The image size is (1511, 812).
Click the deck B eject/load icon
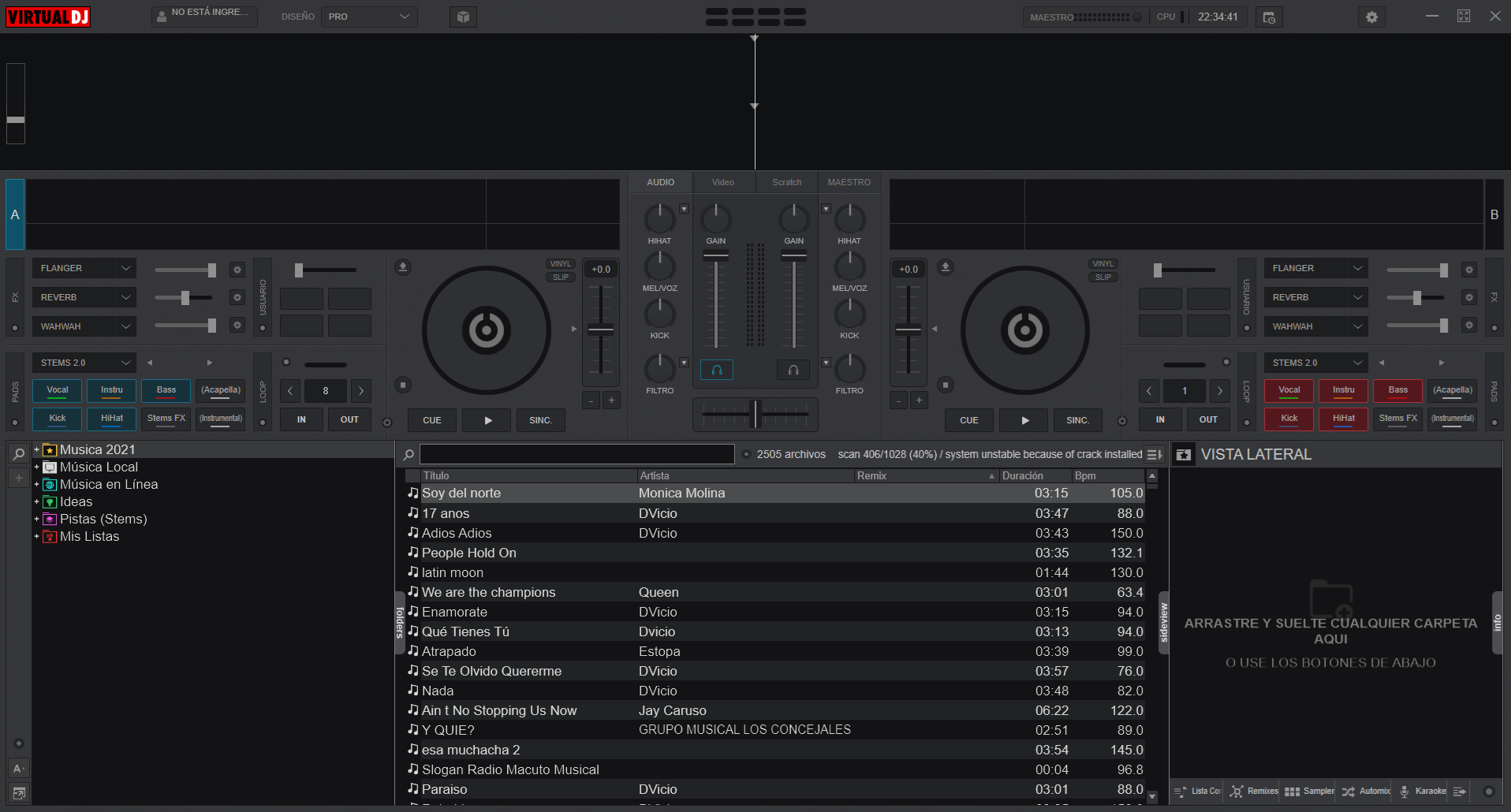pos(946,267)
